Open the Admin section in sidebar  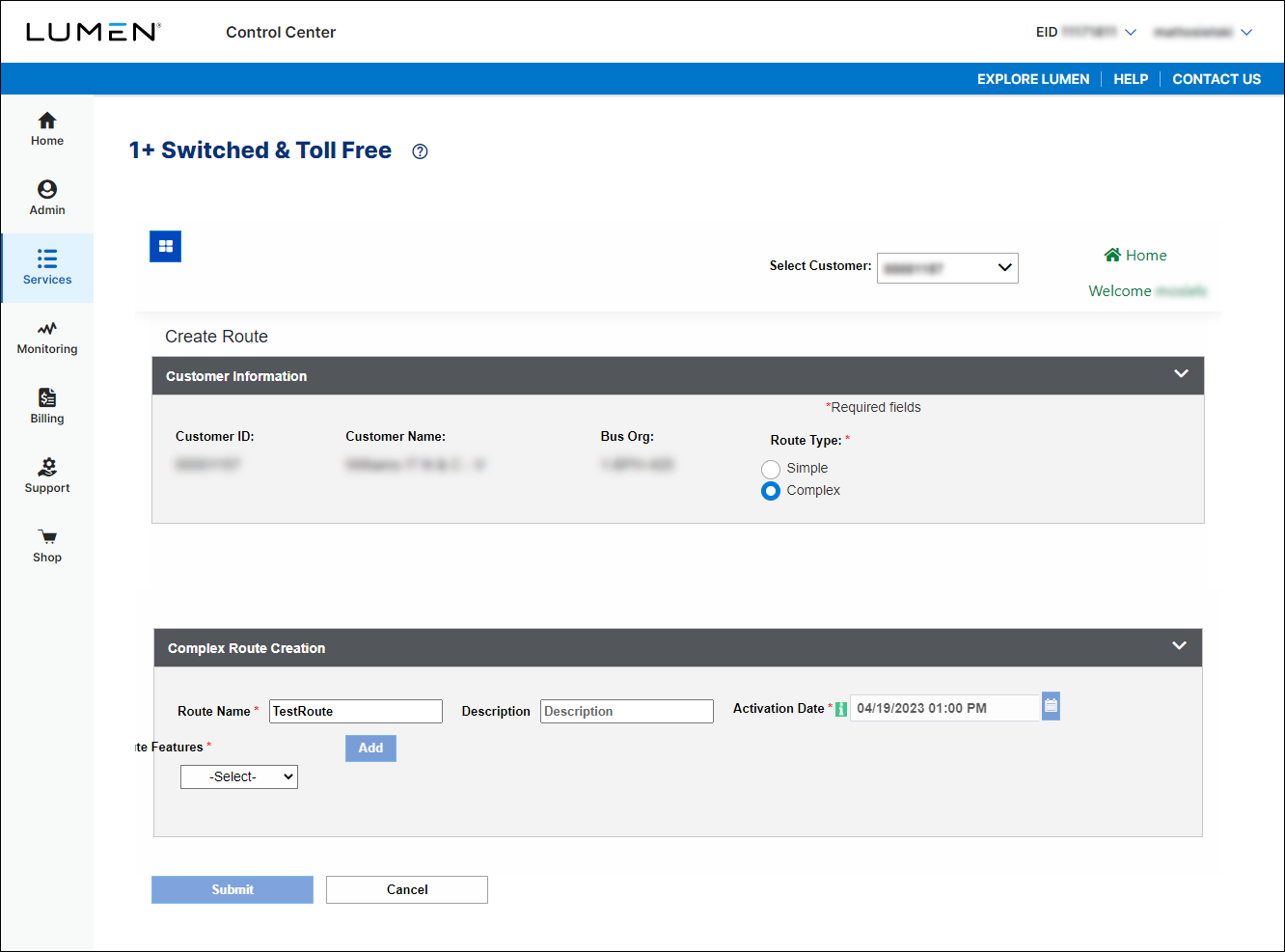46,199
